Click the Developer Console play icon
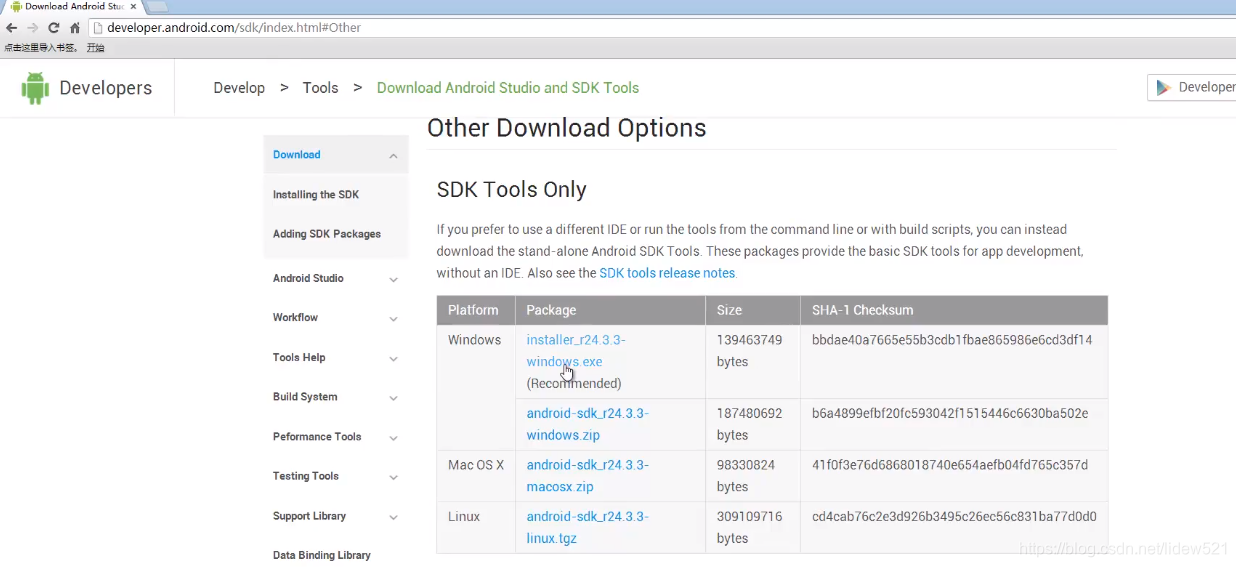 pos(1163,88)
